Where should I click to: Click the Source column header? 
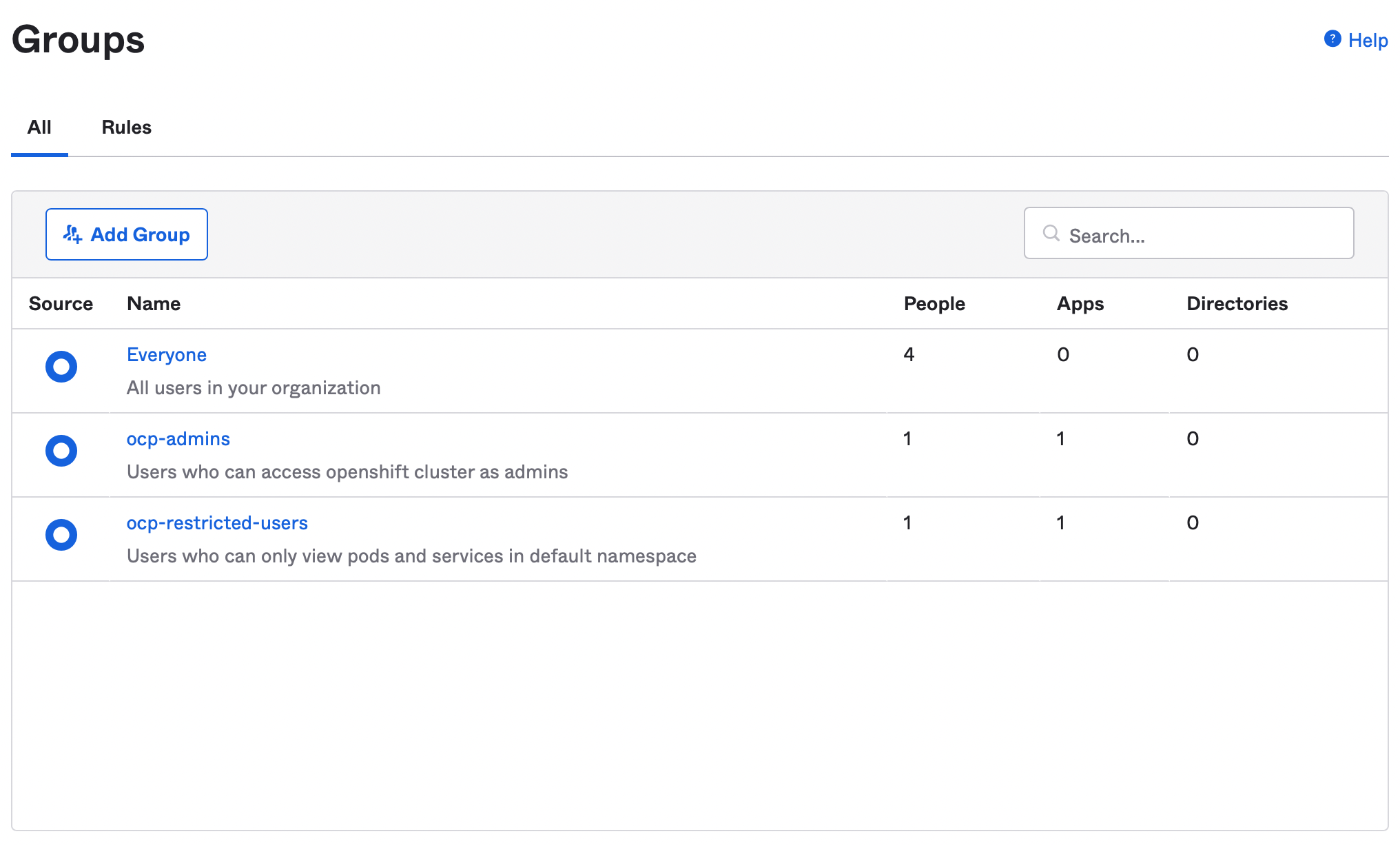pyautogui.click(x=61, y=304)
